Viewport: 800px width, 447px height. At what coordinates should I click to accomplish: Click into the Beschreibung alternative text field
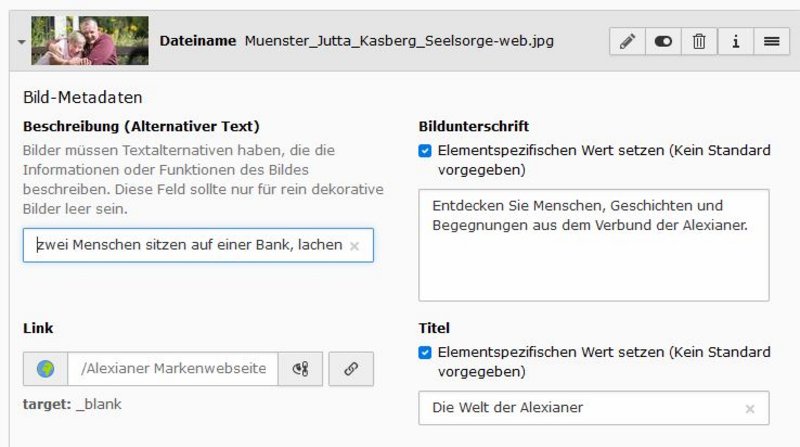[185, 245]
